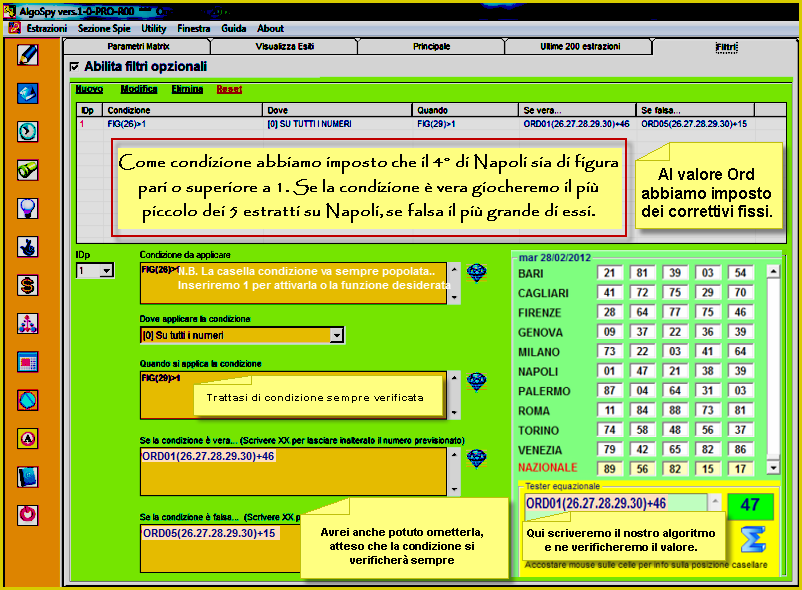Image resolution: width=802 pixels, height=590 pixels.
Task: Click the "Quando" column header
Action: click(x=465, y=110)
